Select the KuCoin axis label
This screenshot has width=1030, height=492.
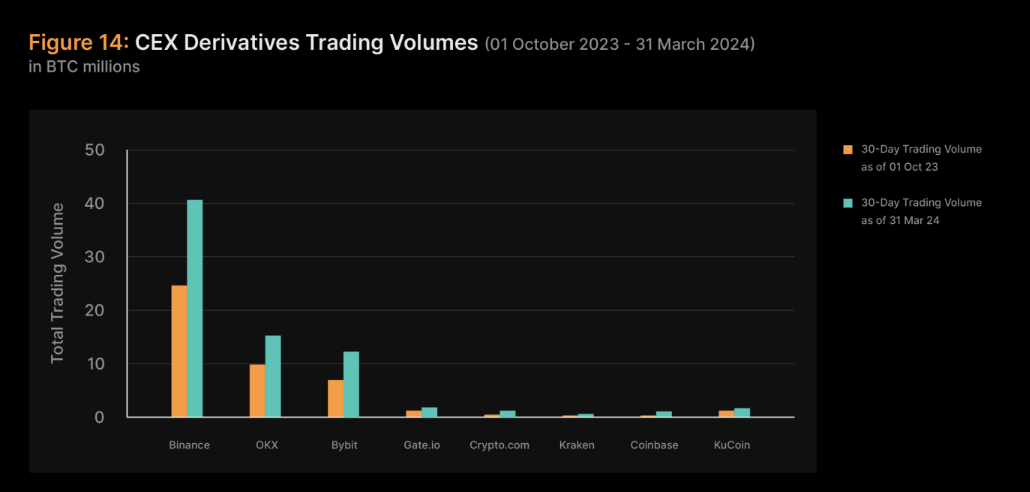coord(732,445)
